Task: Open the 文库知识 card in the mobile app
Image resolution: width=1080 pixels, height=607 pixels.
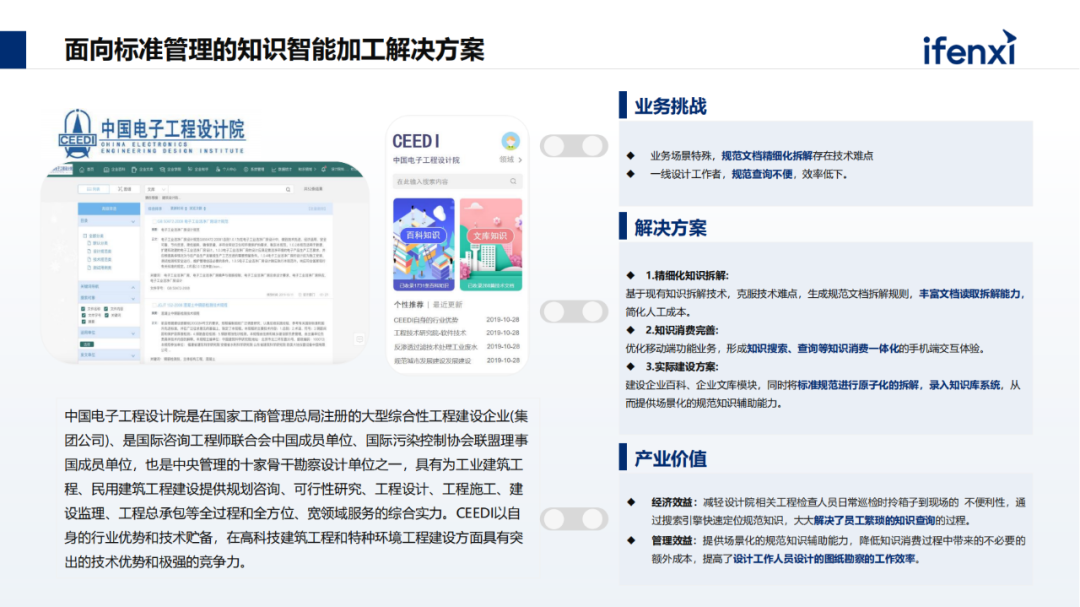Action: pyautogui.click(x=491, y=244)
